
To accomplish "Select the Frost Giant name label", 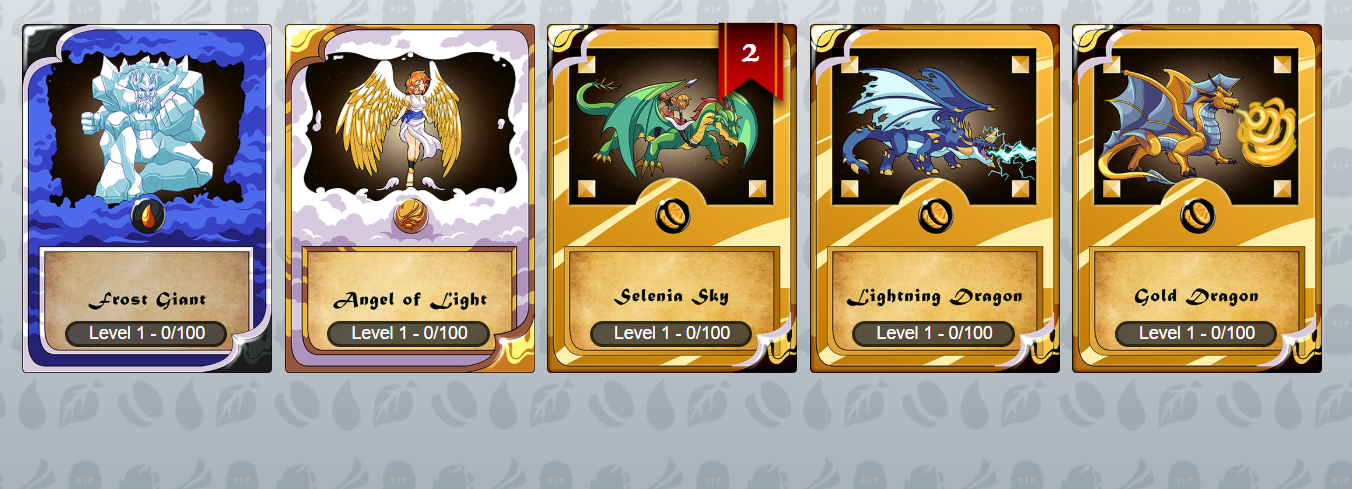I will click(x=147, y=299).
